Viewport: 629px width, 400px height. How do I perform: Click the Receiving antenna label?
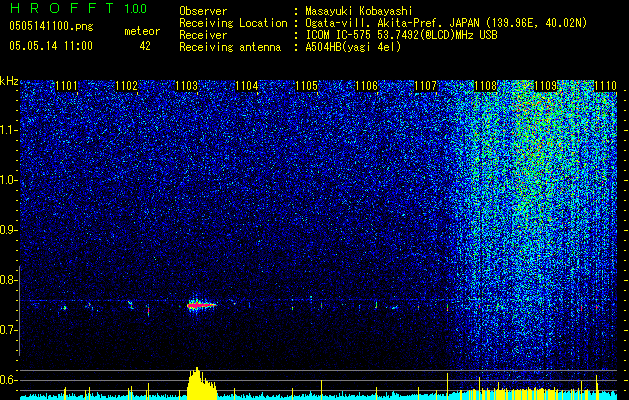click(230, 47)
